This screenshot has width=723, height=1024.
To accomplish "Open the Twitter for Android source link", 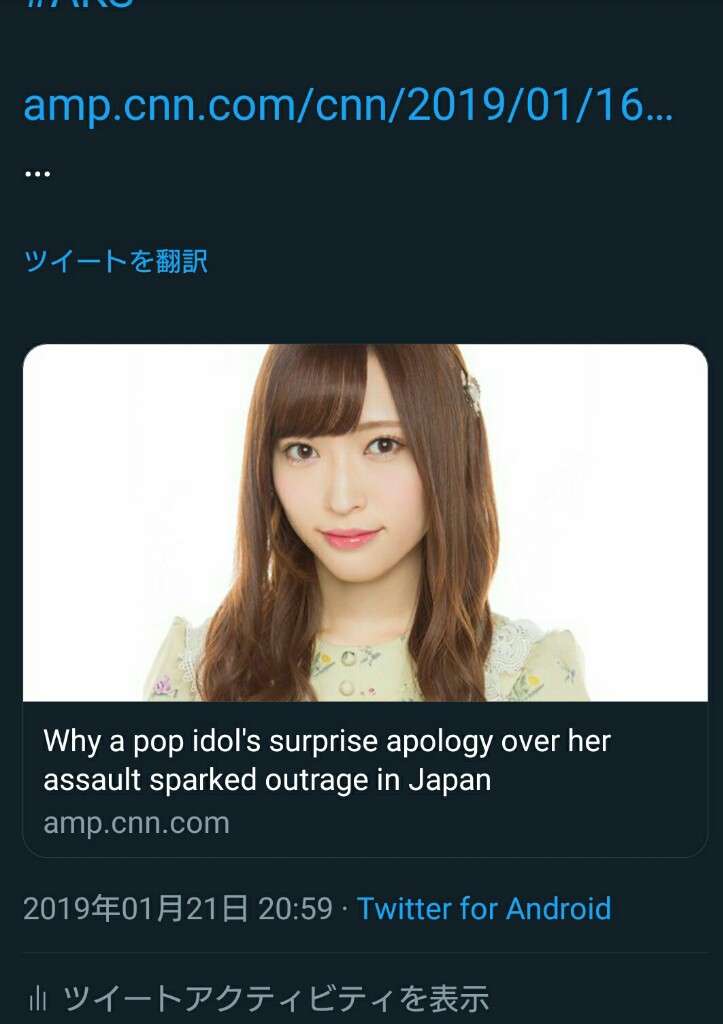I will coord(484,908).
